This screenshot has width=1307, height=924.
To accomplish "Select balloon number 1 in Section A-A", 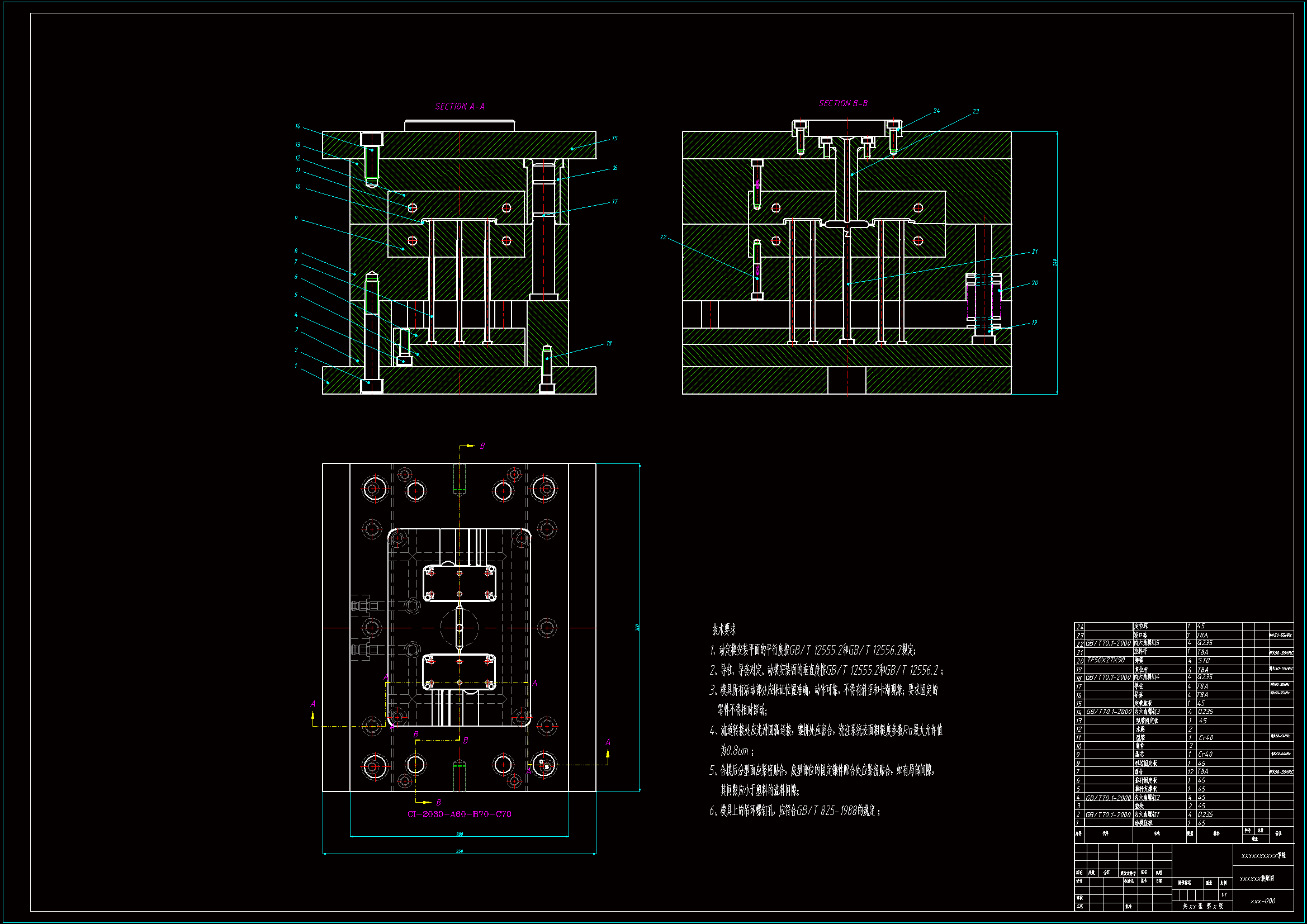I will click(x=295, y=366).
